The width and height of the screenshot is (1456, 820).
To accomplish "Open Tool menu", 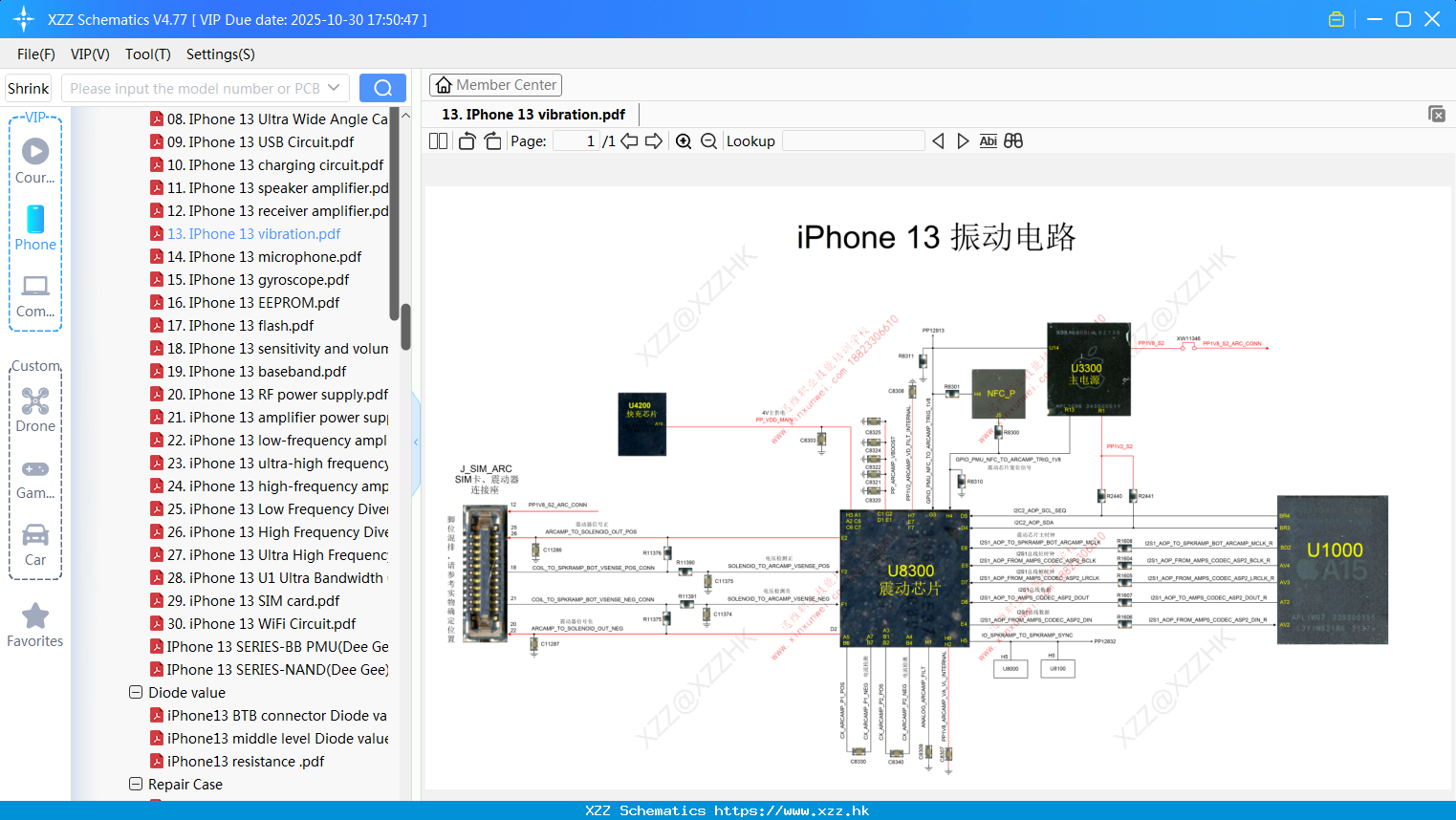I will click(148, 54).
